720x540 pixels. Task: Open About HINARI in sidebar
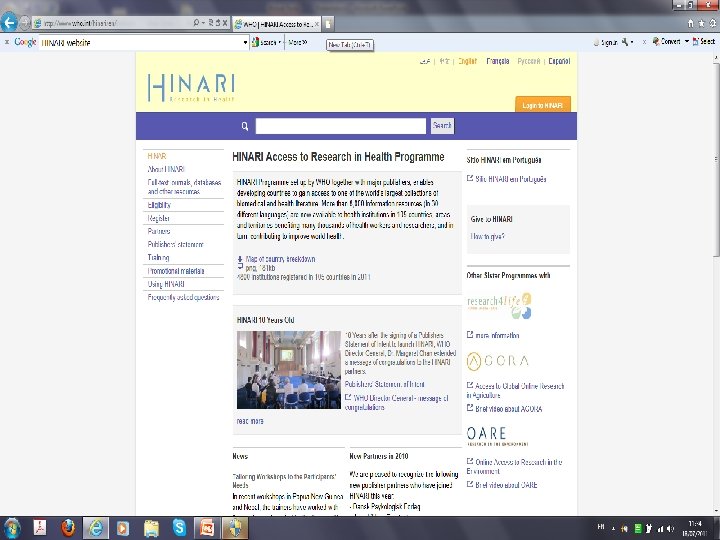(166, 169)
